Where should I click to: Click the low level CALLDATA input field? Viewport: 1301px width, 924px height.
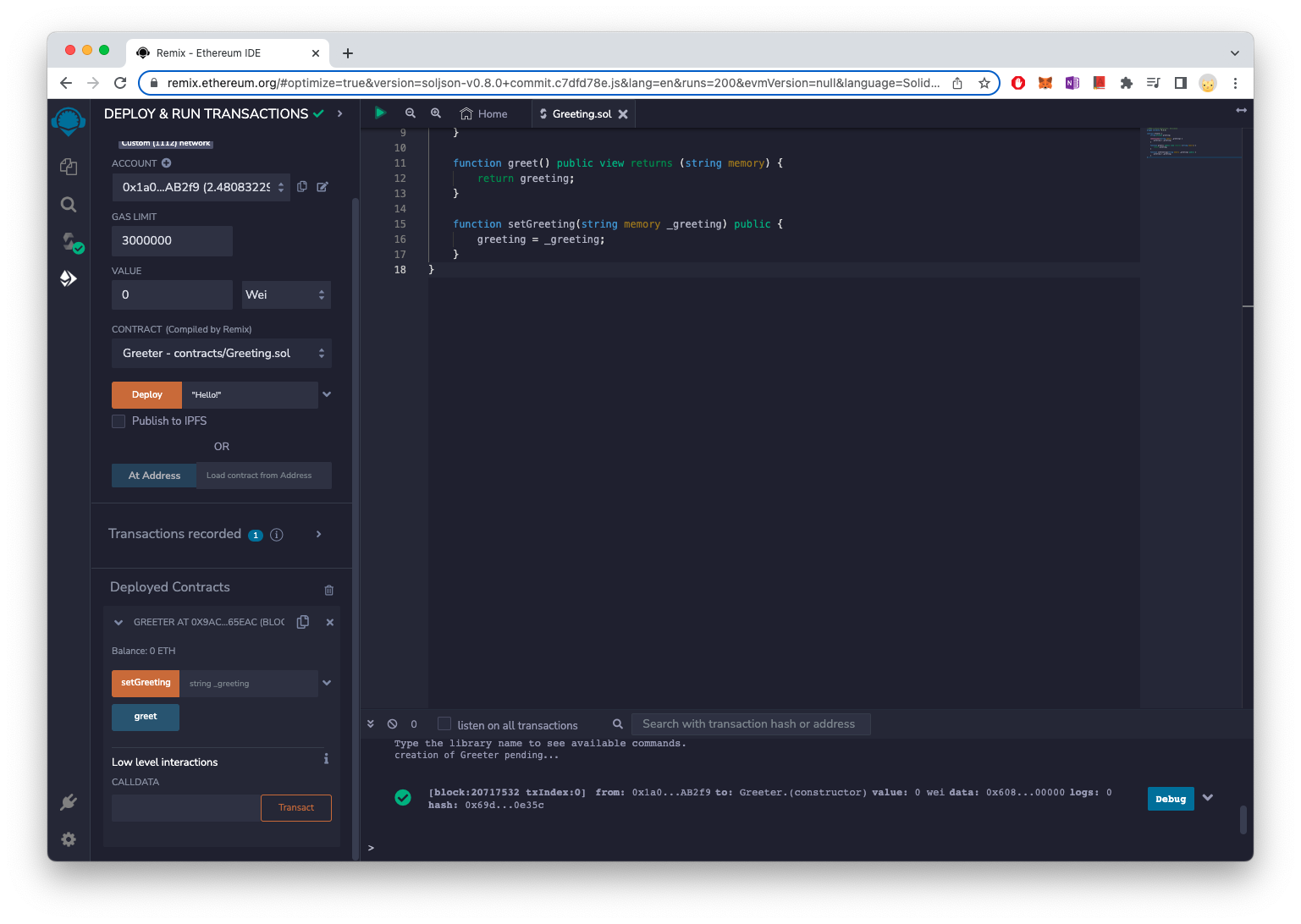(x=186, y=808)
